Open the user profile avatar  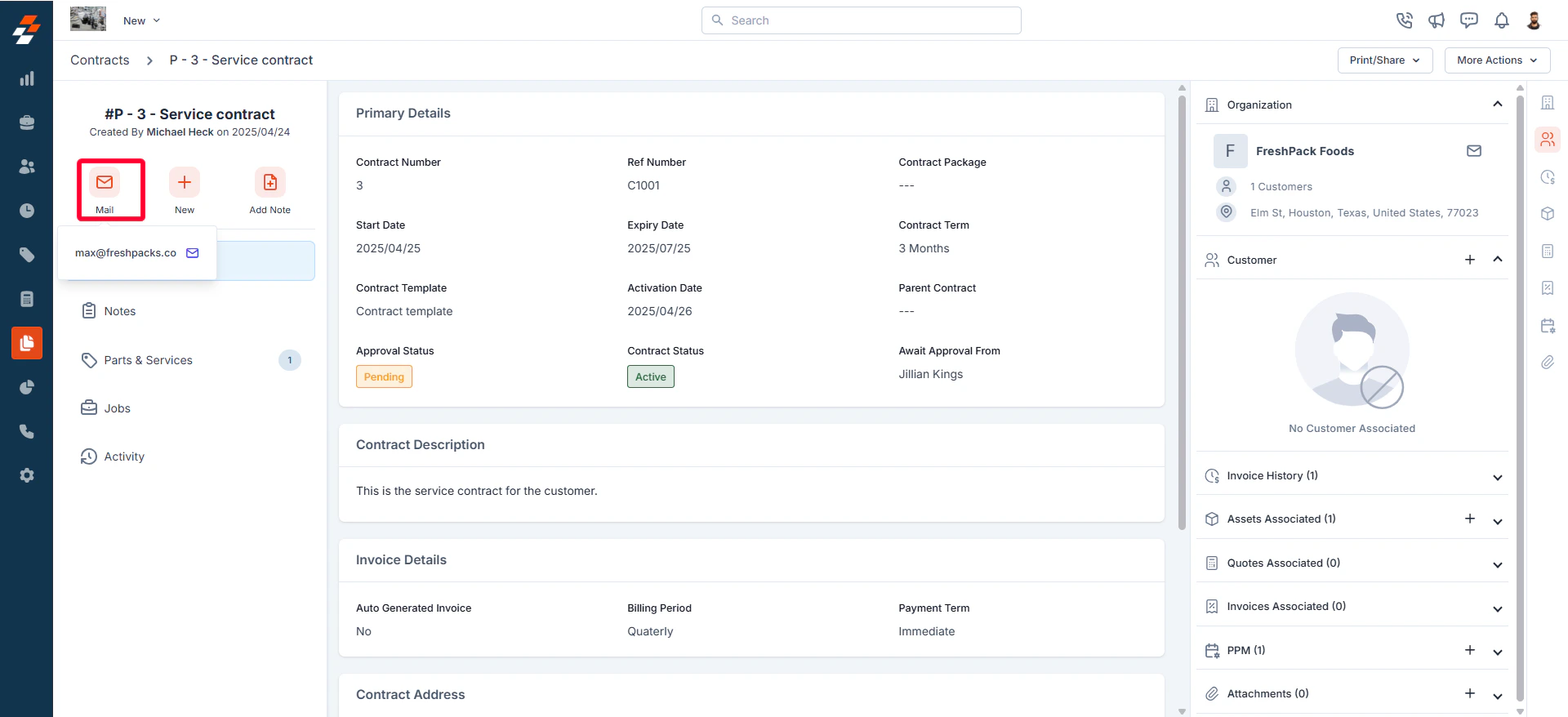[x=1534, y=20]
